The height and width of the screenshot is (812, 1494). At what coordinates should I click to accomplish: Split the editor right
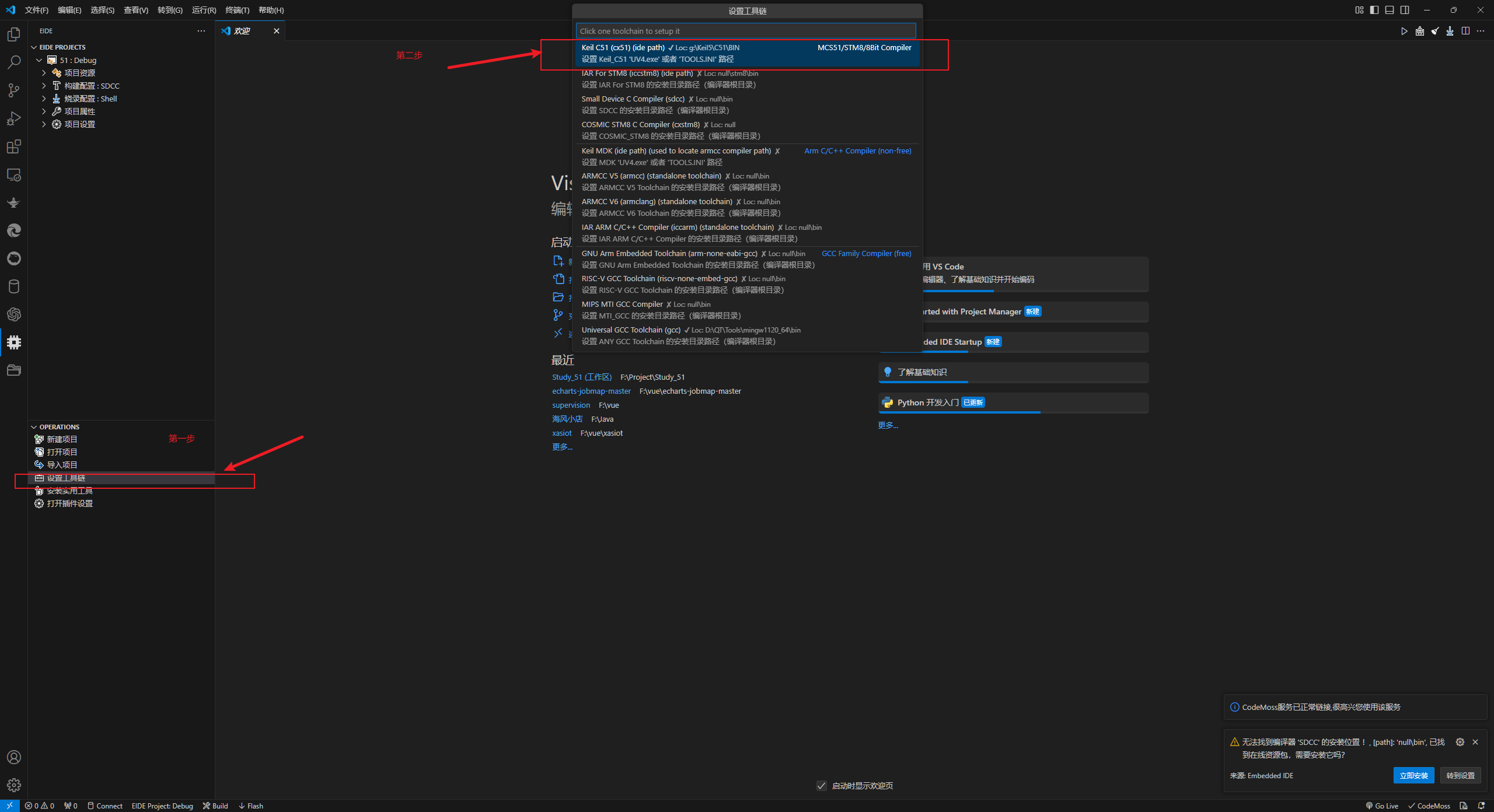pos(1465,31)
